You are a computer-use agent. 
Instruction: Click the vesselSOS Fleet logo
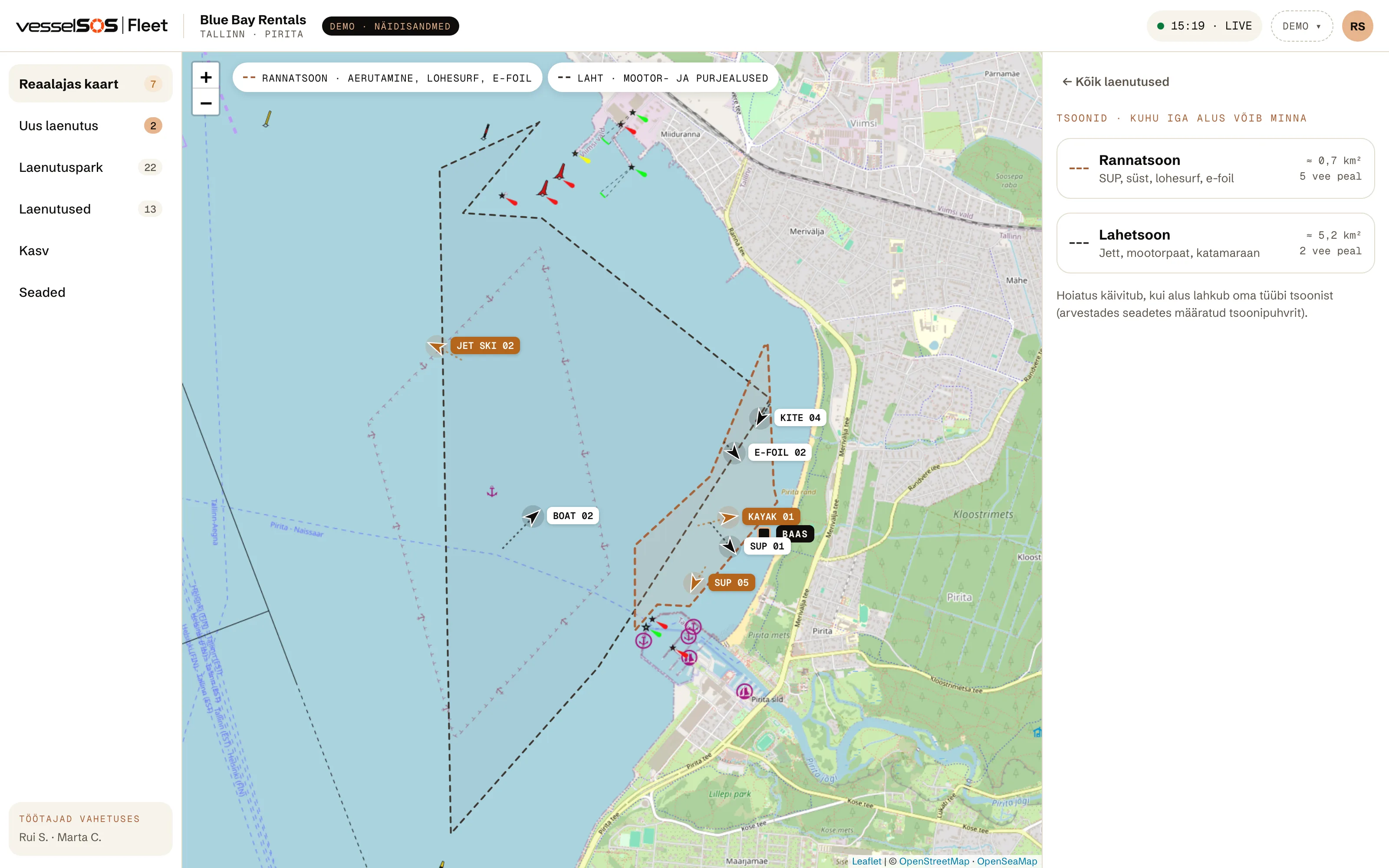tap(92, 26)
